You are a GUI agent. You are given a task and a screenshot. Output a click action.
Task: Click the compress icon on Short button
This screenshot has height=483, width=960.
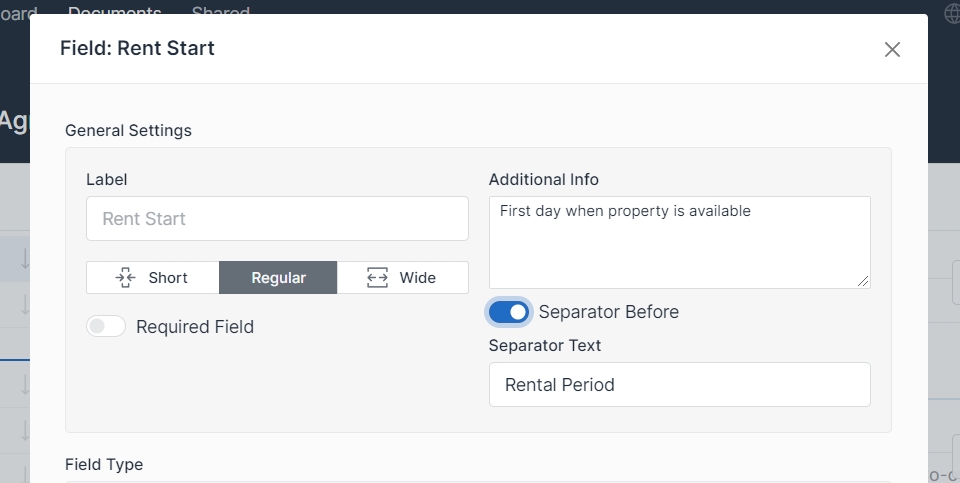(x=126, y=277)
